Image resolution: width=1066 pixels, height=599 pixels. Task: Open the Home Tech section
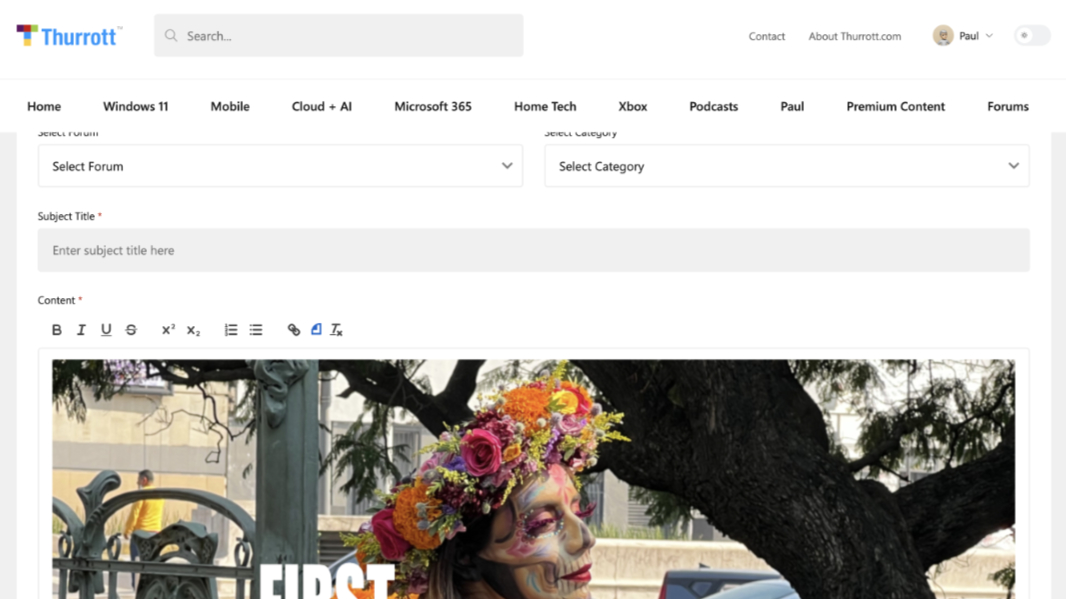545,106
